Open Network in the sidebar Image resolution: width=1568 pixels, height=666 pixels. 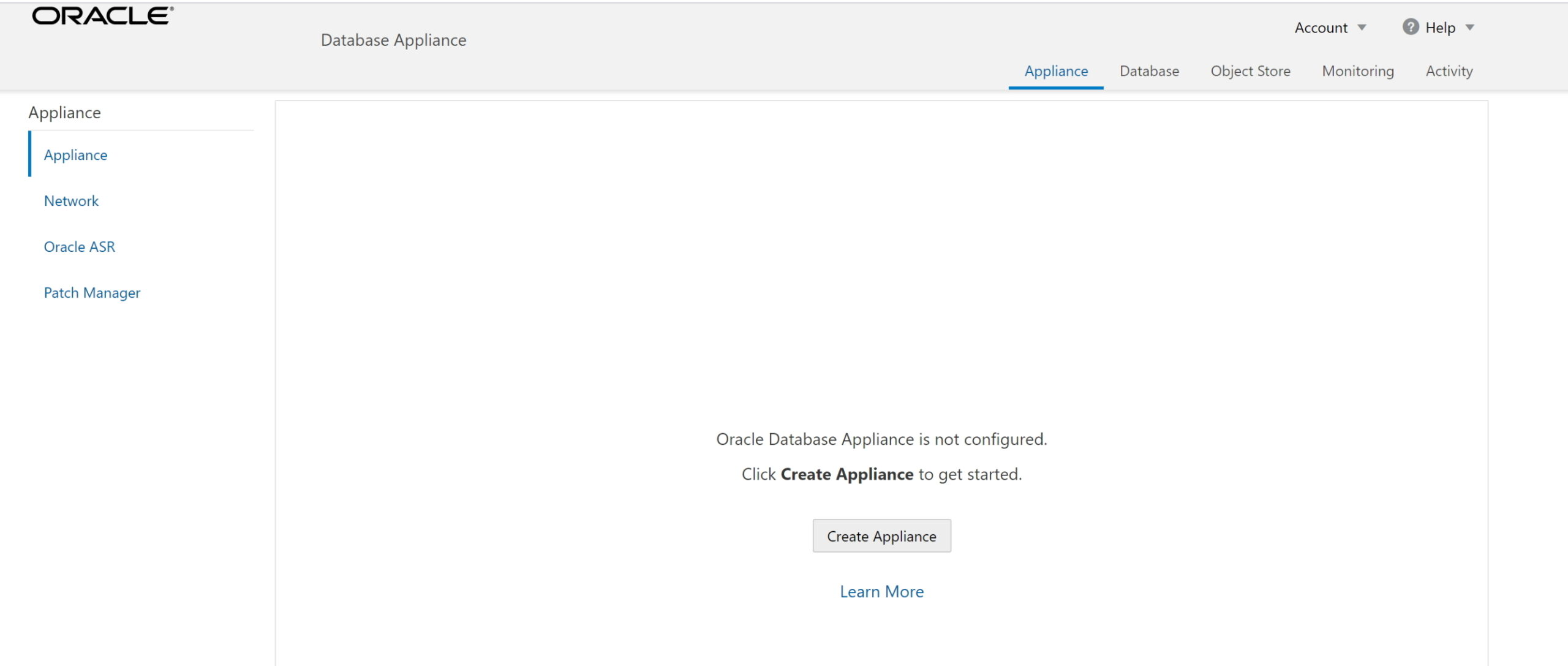71,201
